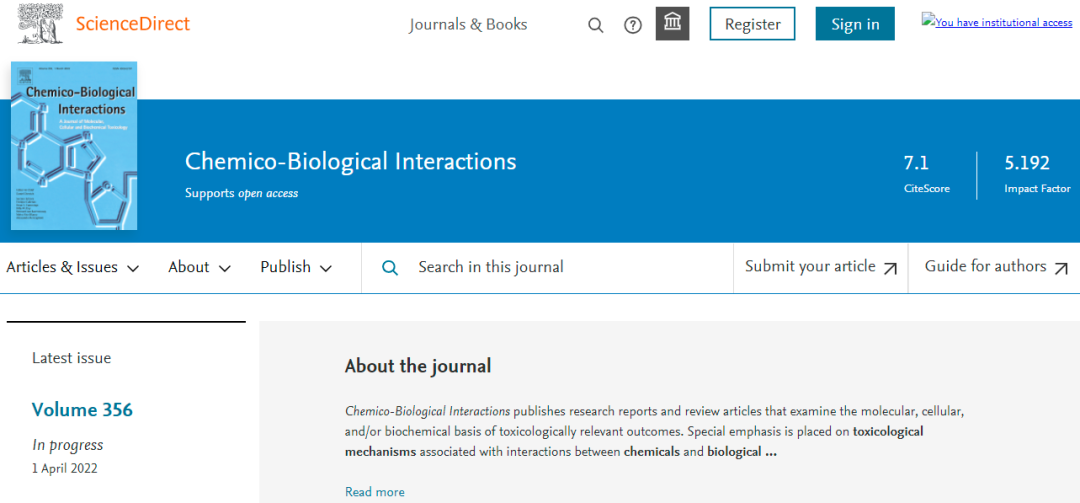This screenshot has height=503, width=1080.
Task: Open the help question mark icon
Action: click(633, 25)
